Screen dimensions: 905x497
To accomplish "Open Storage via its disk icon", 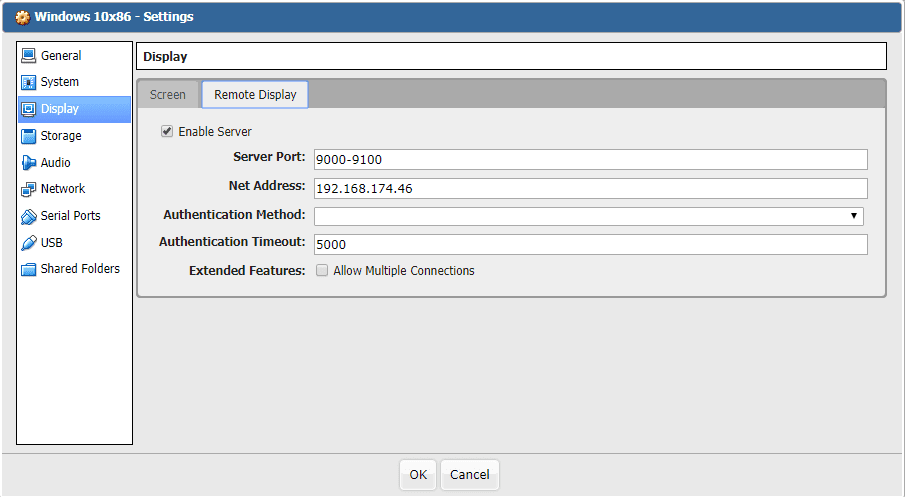I will pos(28,136).
